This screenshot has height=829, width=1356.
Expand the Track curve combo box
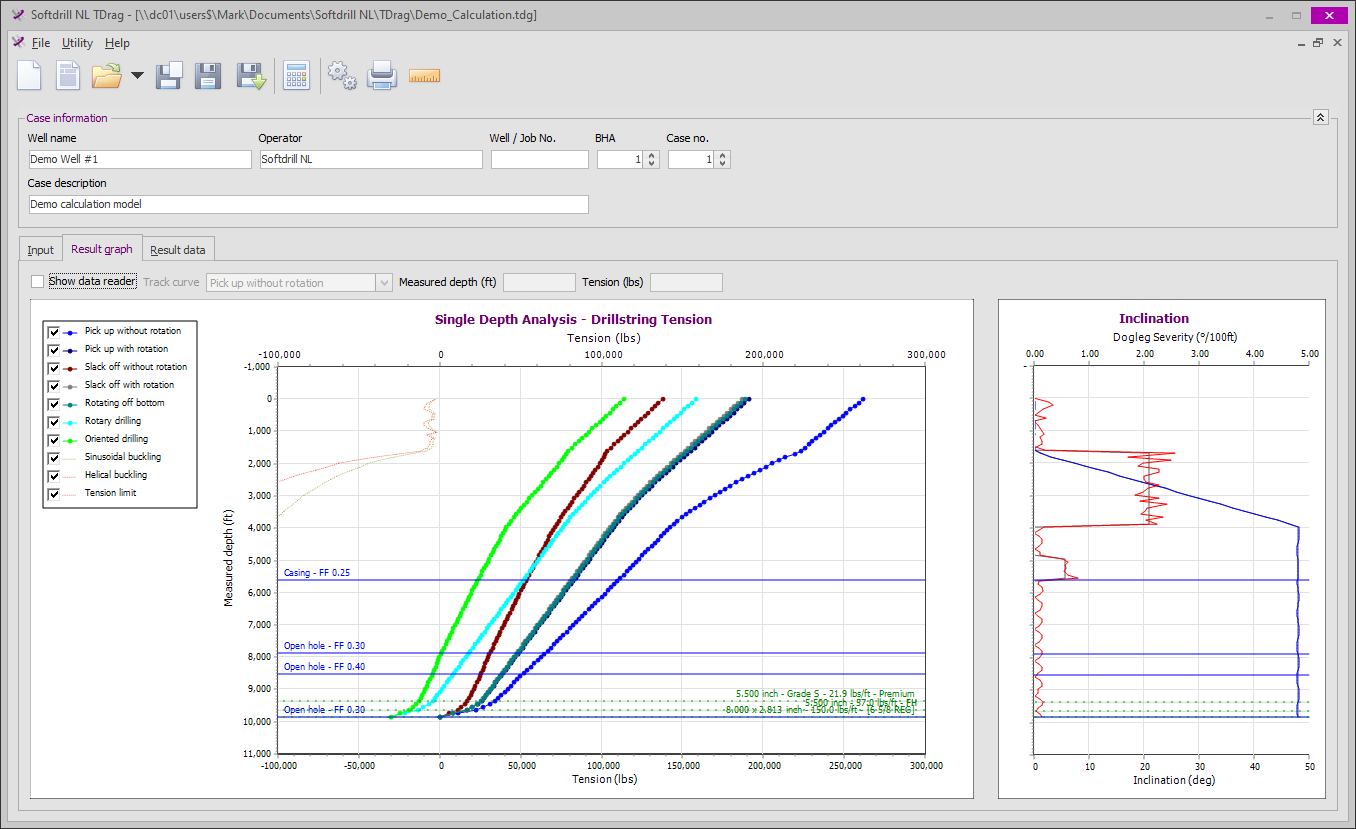pos(384,283)
